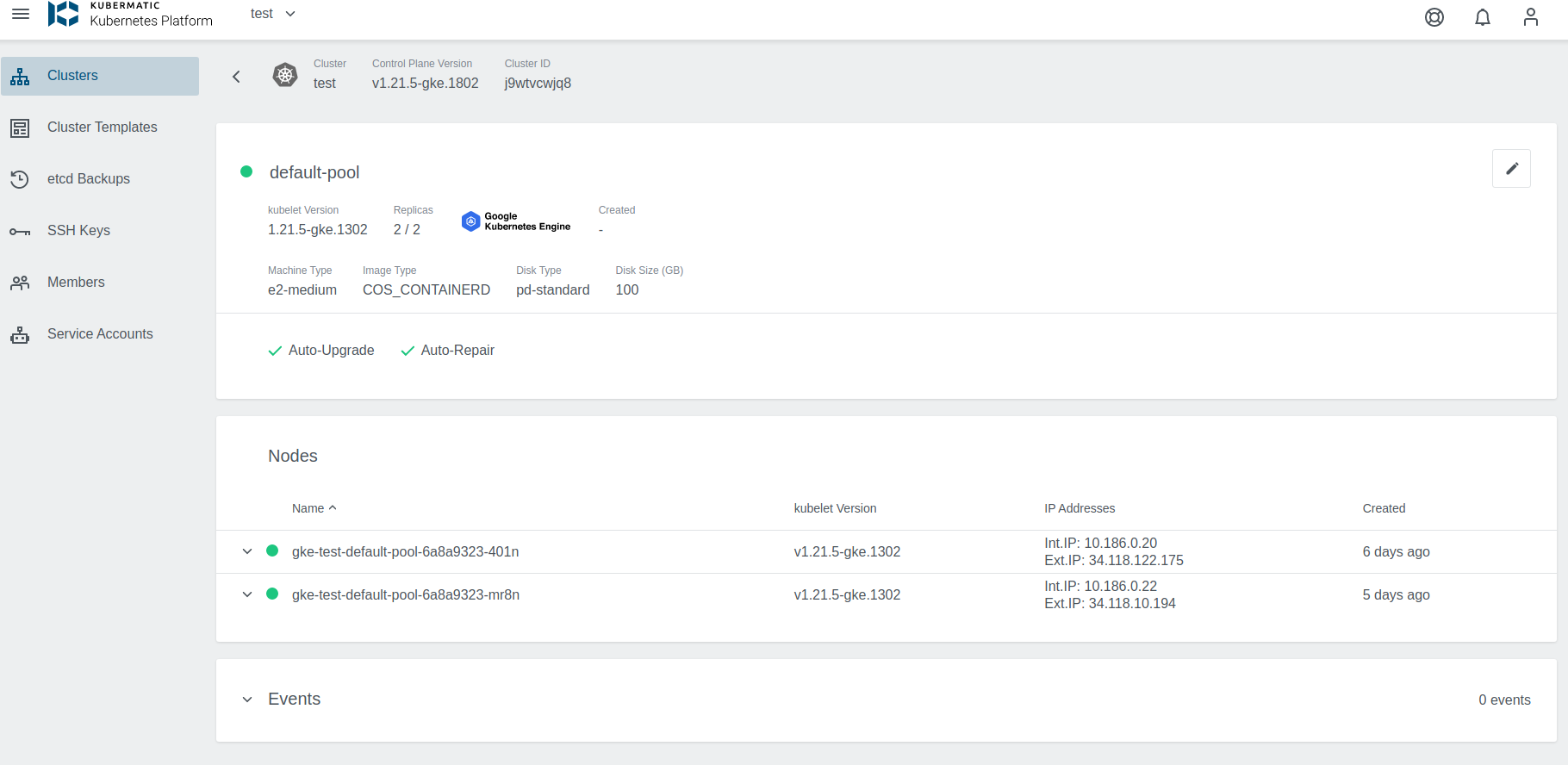
Task: Go to Cluster Templates in sidebar
Action: click(102, 127)
